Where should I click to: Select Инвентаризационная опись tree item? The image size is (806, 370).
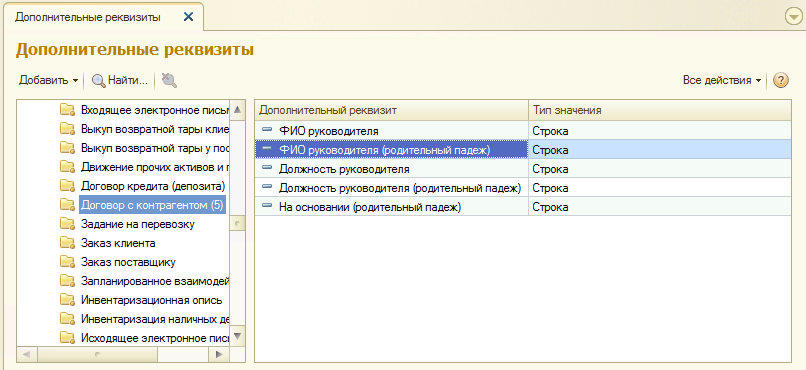tap(152, 300)
